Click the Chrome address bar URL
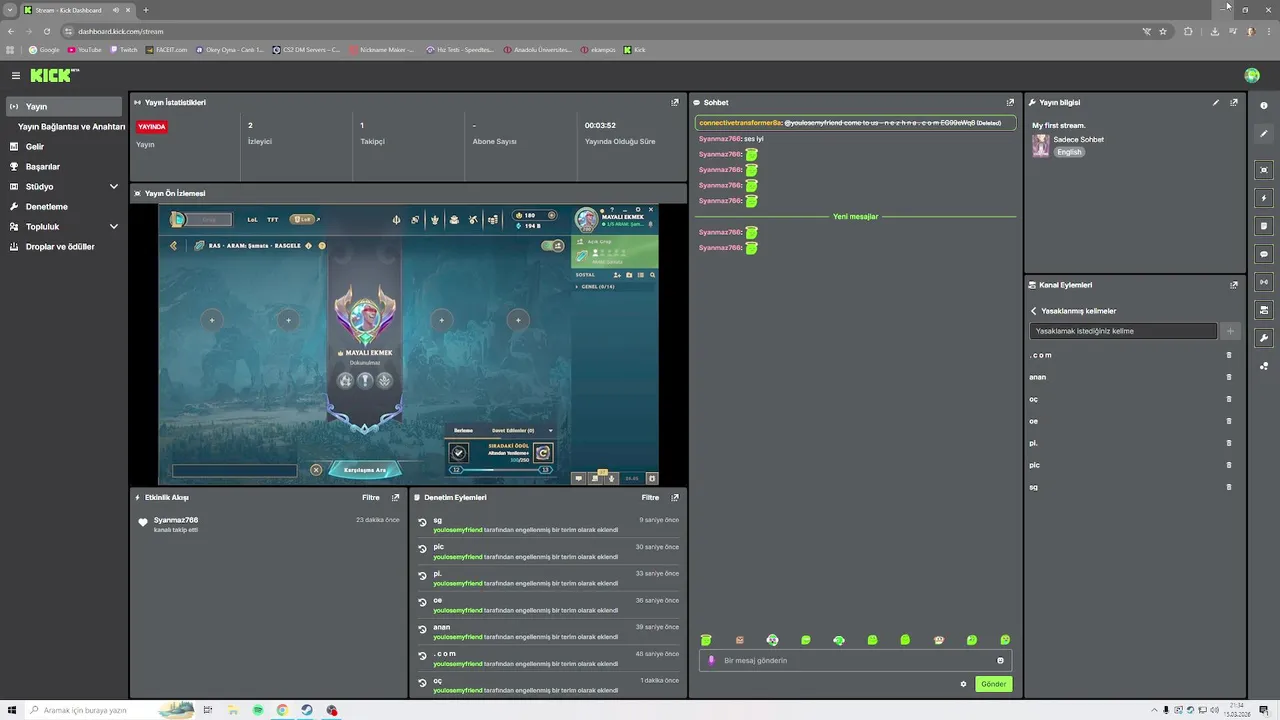 (x=121, y=31)
